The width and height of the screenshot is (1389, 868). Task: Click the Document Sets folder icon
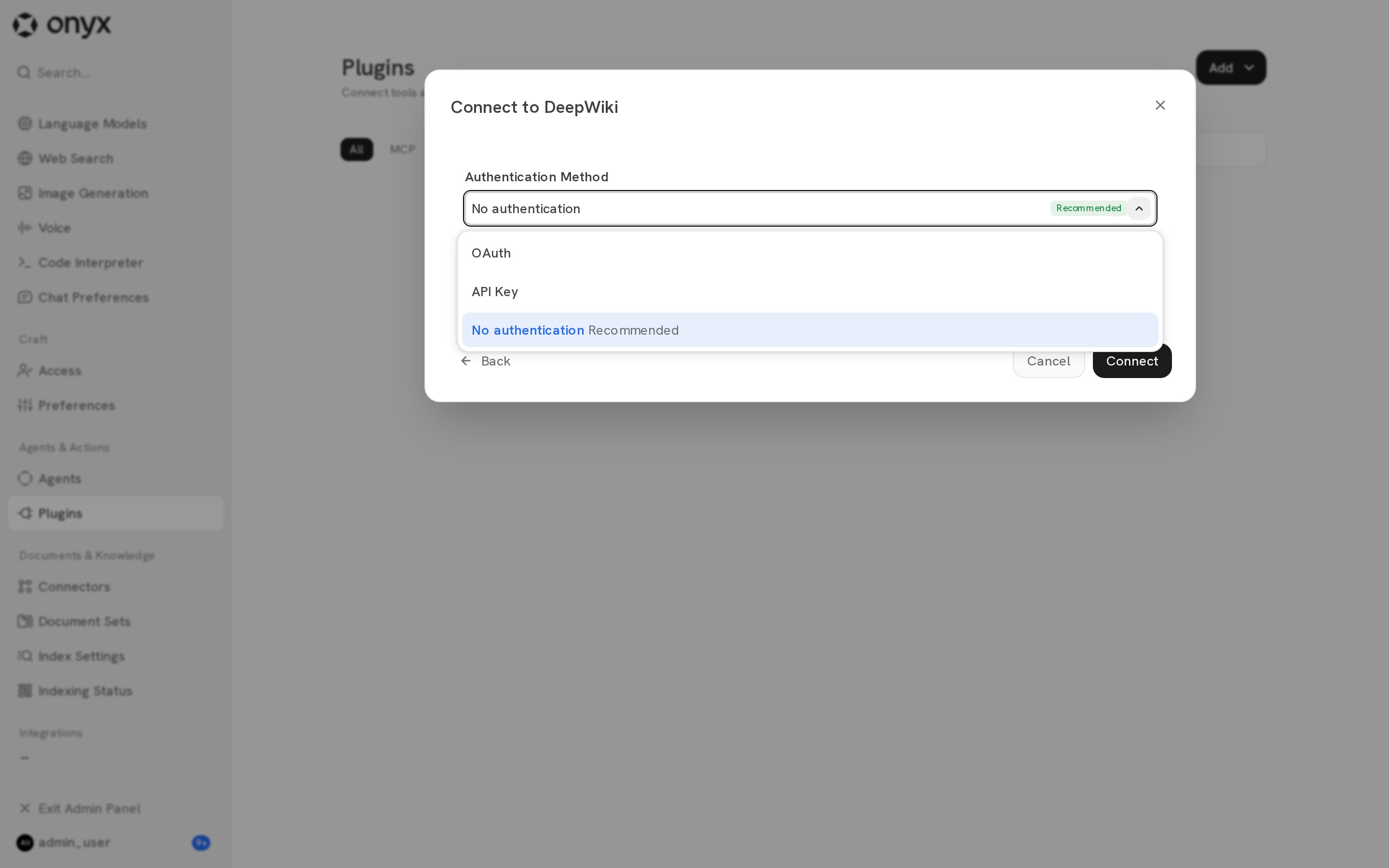(25, 621)
